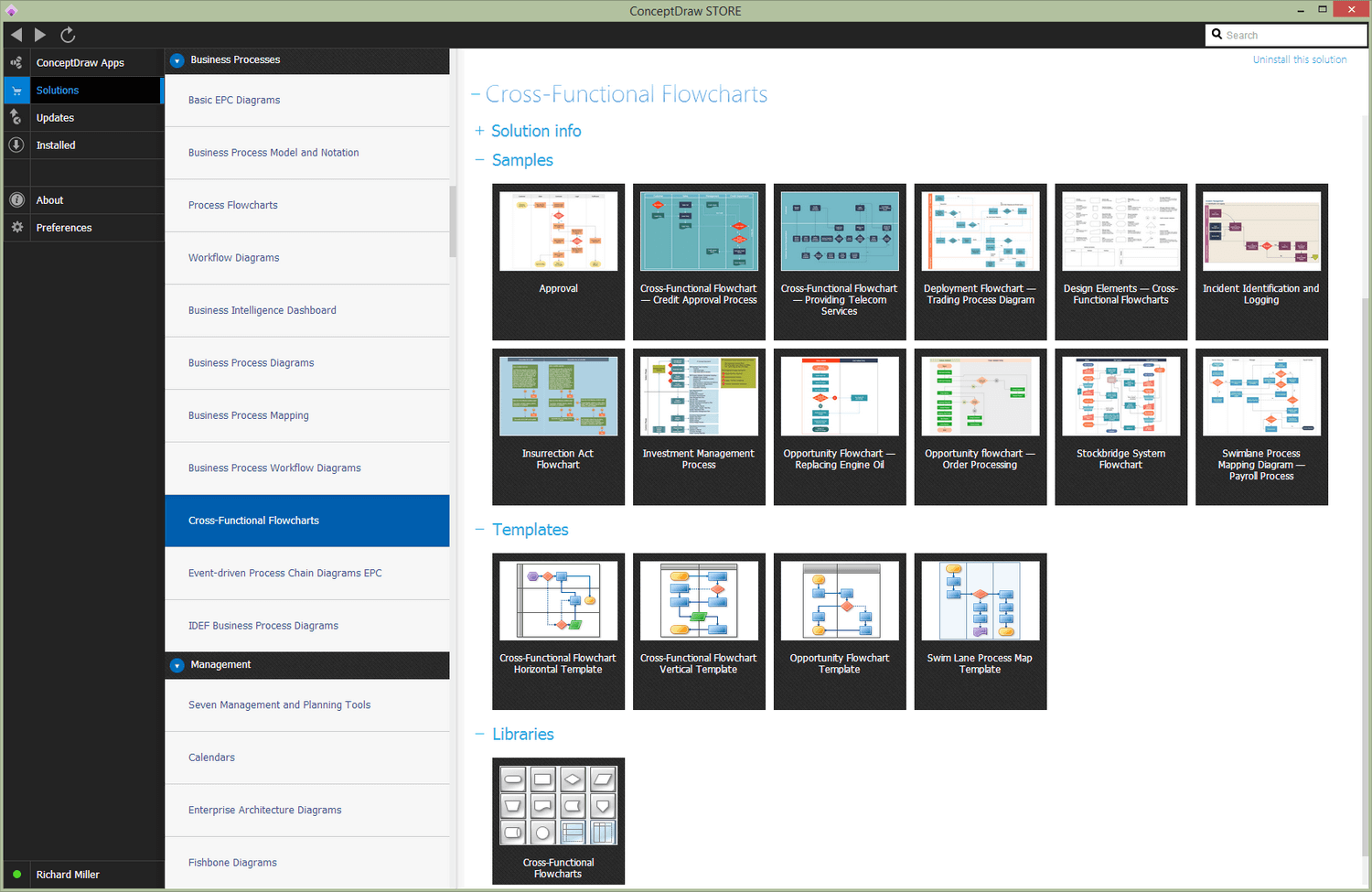This screenshot has width=1372, height=892.
Task: Collapse the Business Processes category
Action: (x=177, y=60)
